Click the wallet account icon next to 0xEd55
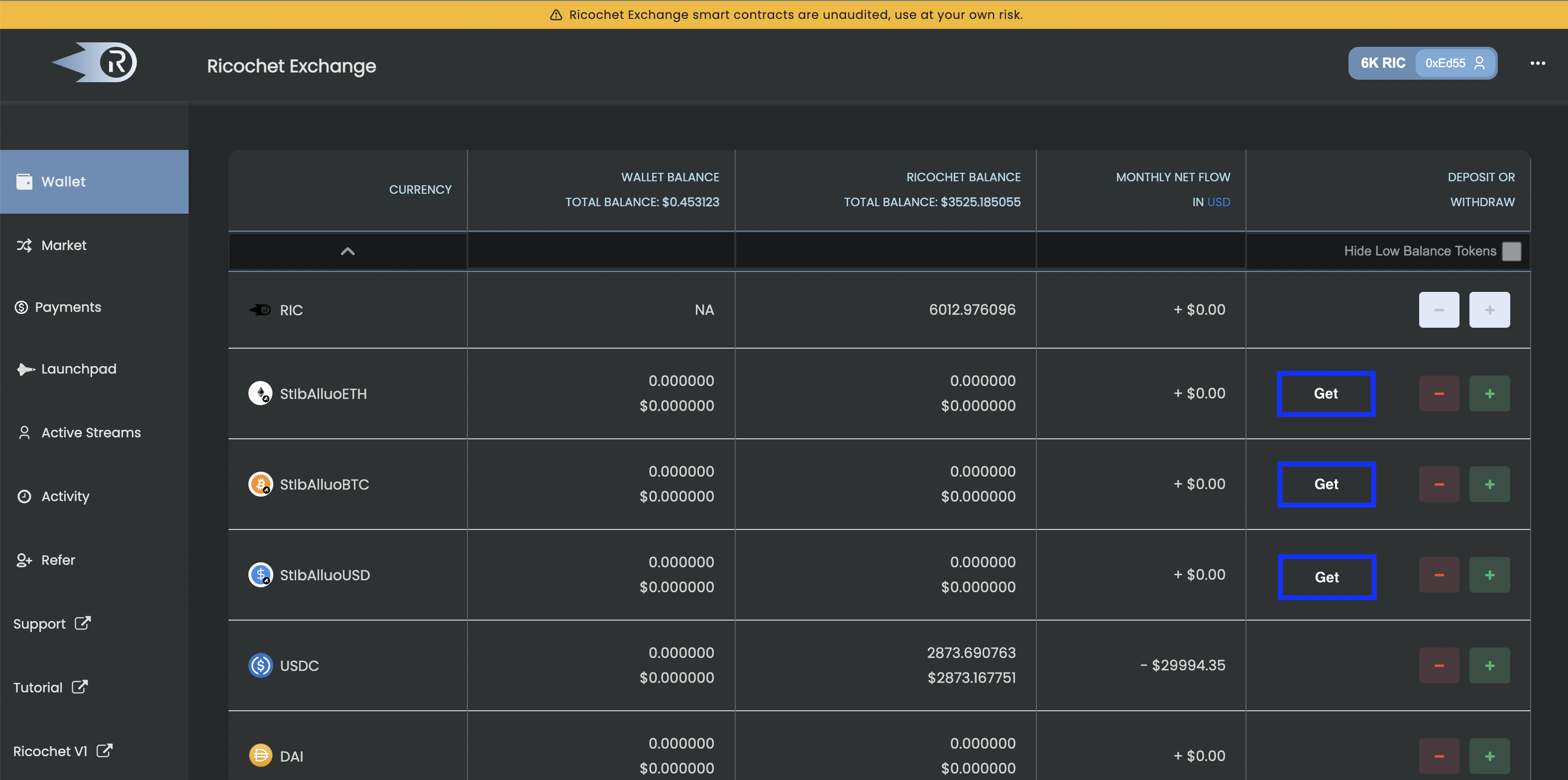The width and height of the screenshot is (1568, 780). click(x=1481, y=63)
